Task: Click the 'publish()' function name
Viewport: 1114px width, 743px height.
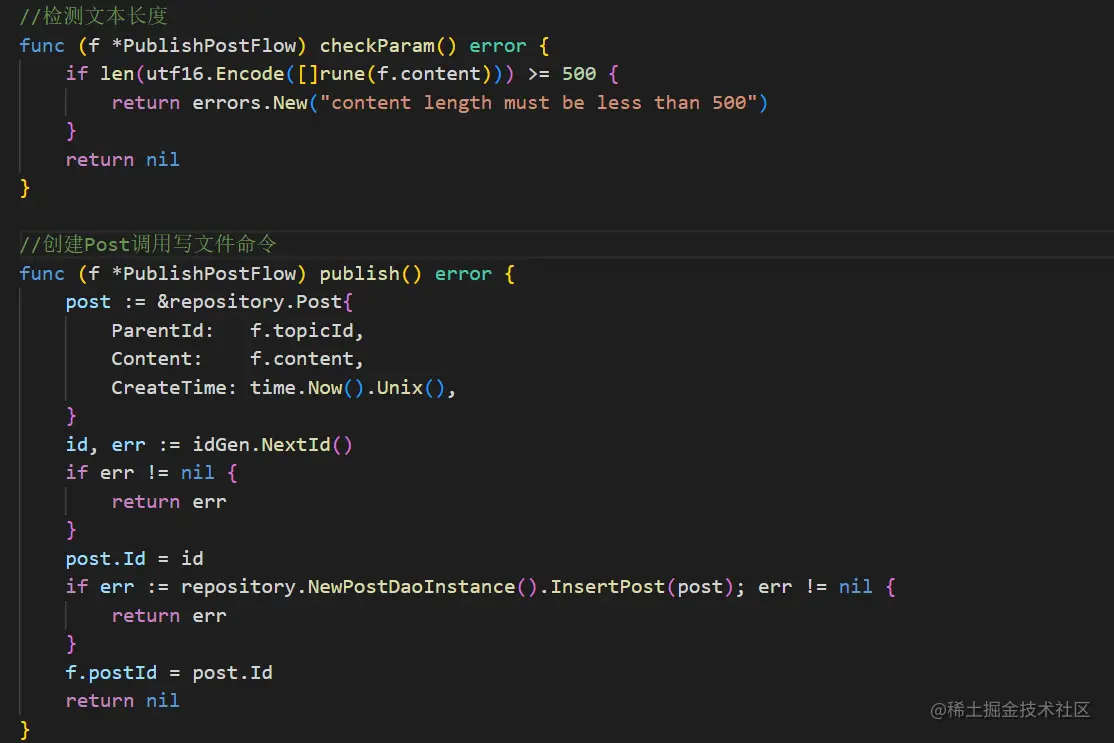Action: click(370, 273)
